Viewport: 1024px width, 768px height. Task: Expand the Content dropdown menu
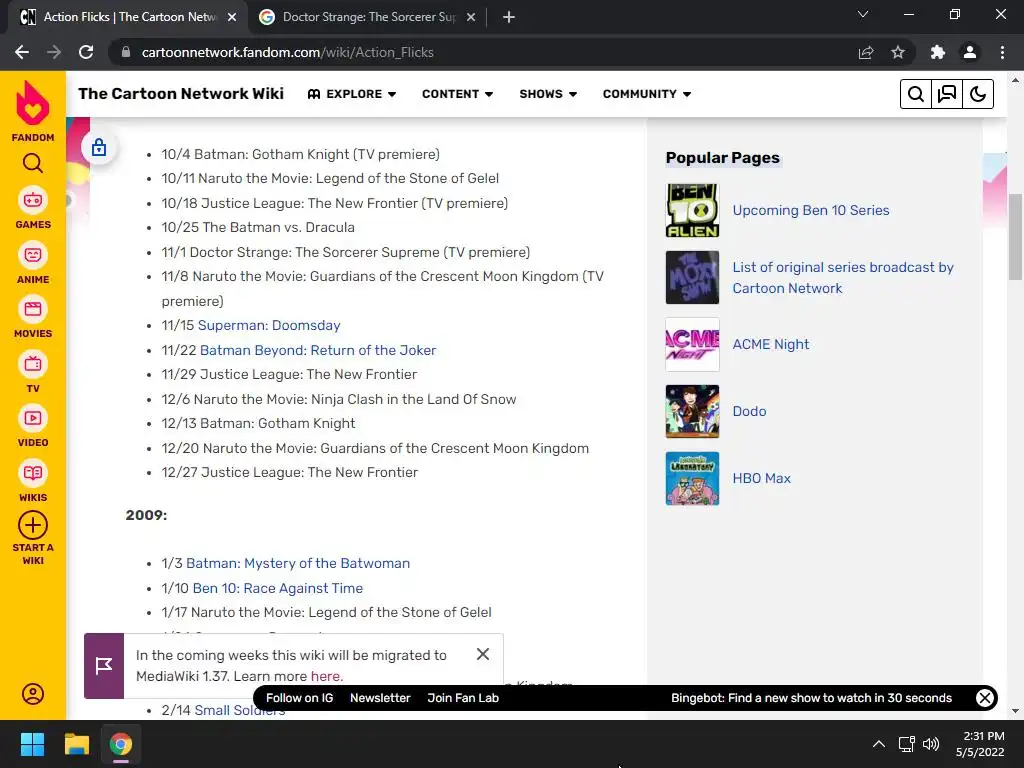pos(457,94)
